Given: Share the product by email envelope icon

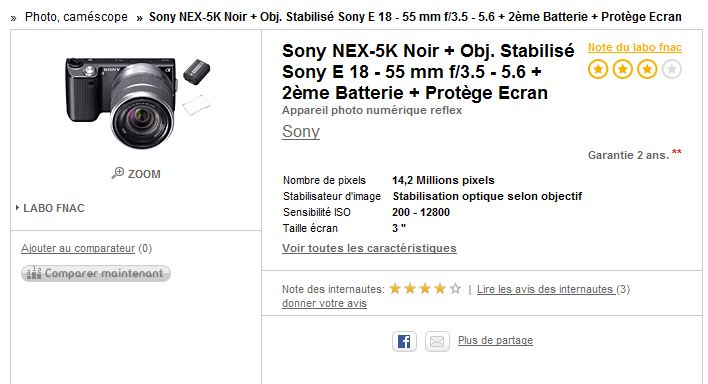Looking at the screenshot, I should [437, 341].
